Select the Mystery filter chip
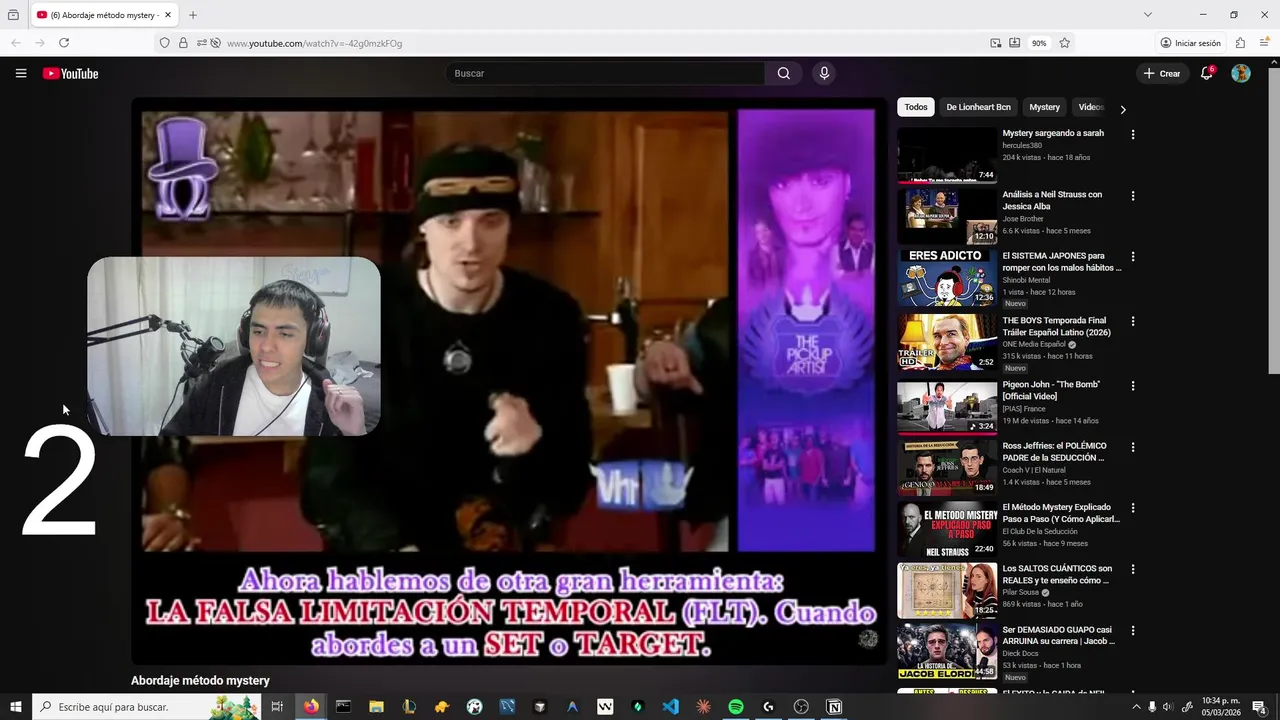This screenshot has width=1280, height=720. [x=1044, y=107]
